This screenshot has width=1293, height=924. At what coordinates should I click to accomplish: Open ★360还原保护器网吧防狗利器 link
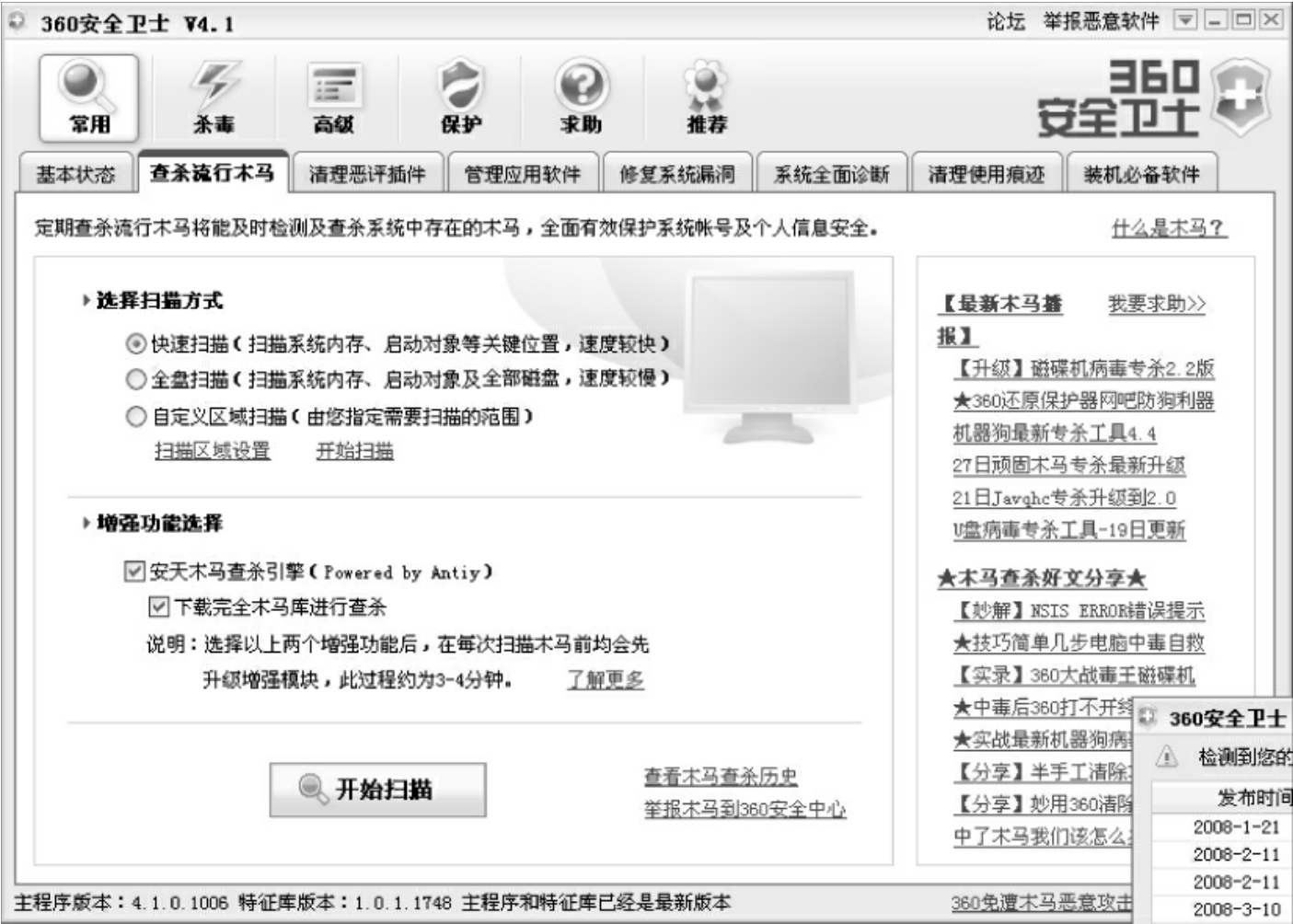pos(1083,400)
